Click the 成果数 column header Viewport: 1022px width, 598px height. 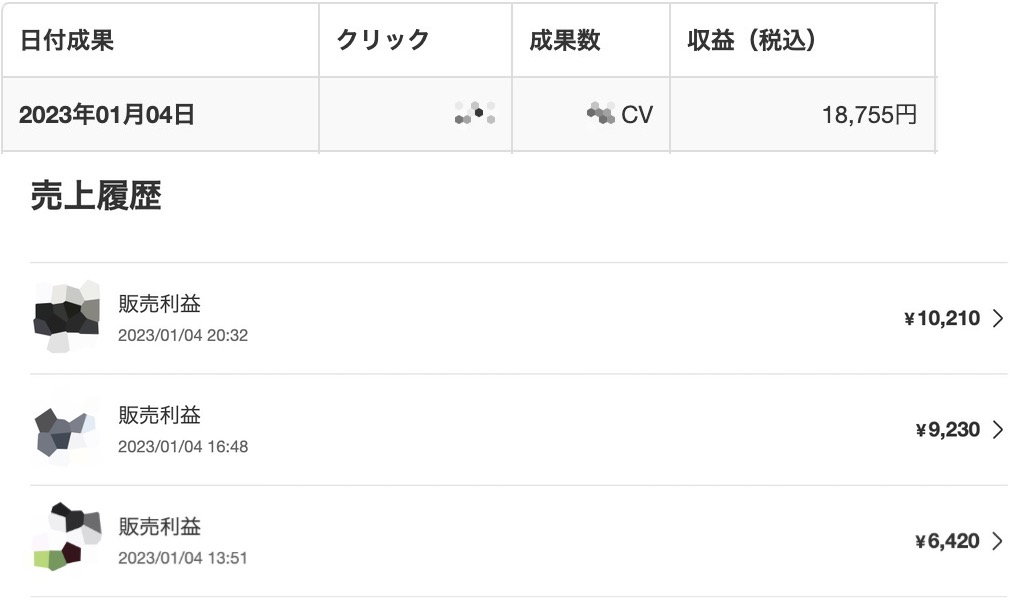[x=591, y=40]
